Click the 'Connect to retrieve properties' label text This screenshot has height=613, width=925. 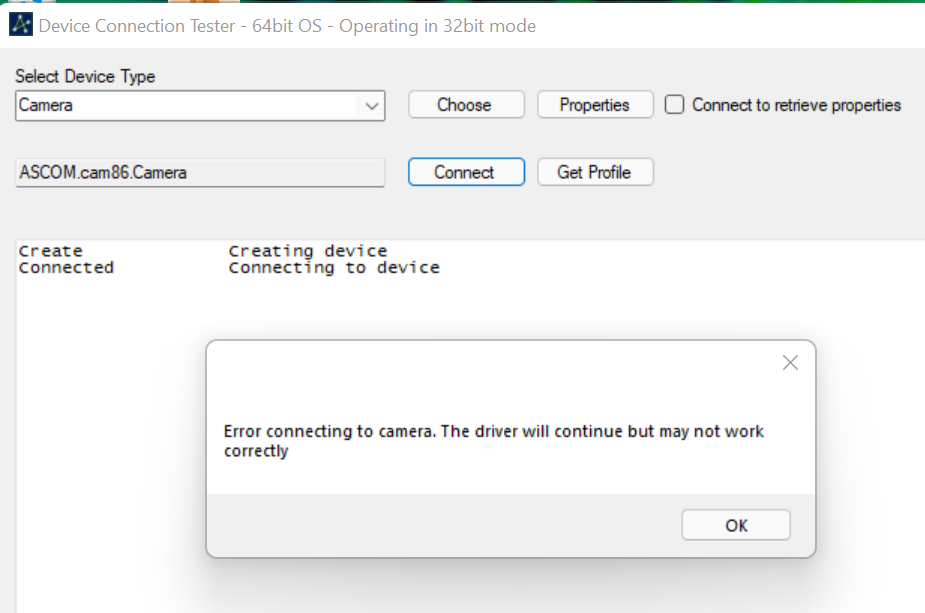(796, 105)
